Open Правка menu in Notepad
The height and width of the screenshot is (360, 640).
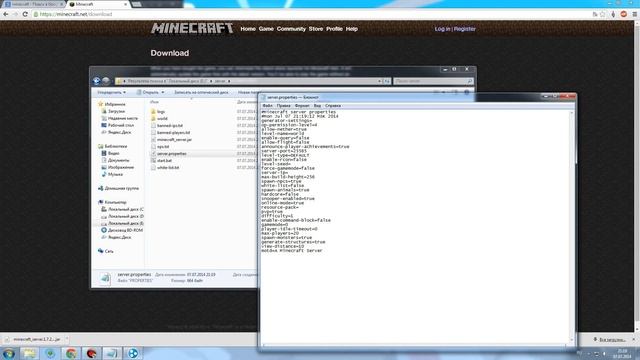[x=284, y=106]
